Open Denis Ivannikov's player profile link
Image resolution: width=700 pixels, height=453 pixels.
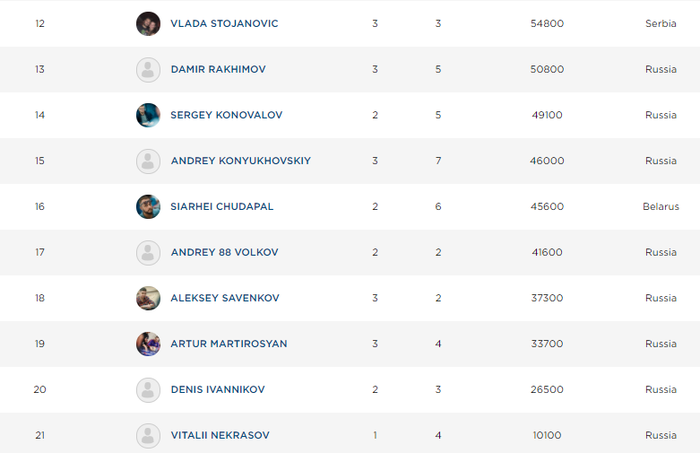(x=219, y=390)
